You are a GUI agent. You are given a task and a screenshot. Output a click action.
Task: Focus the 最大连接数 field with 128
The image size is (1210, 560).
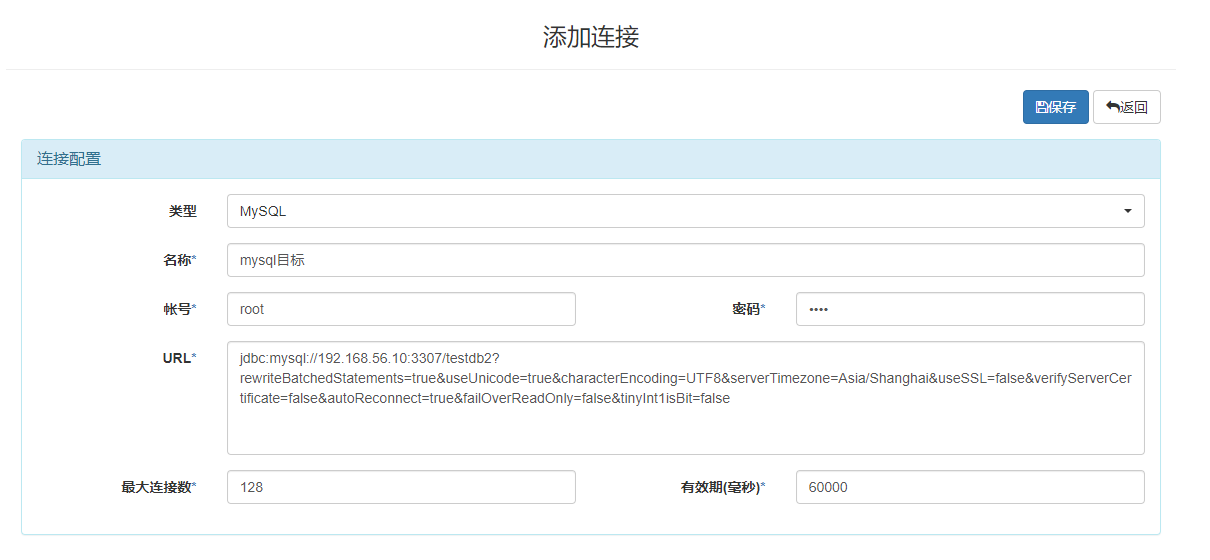[x=401, y=487]
